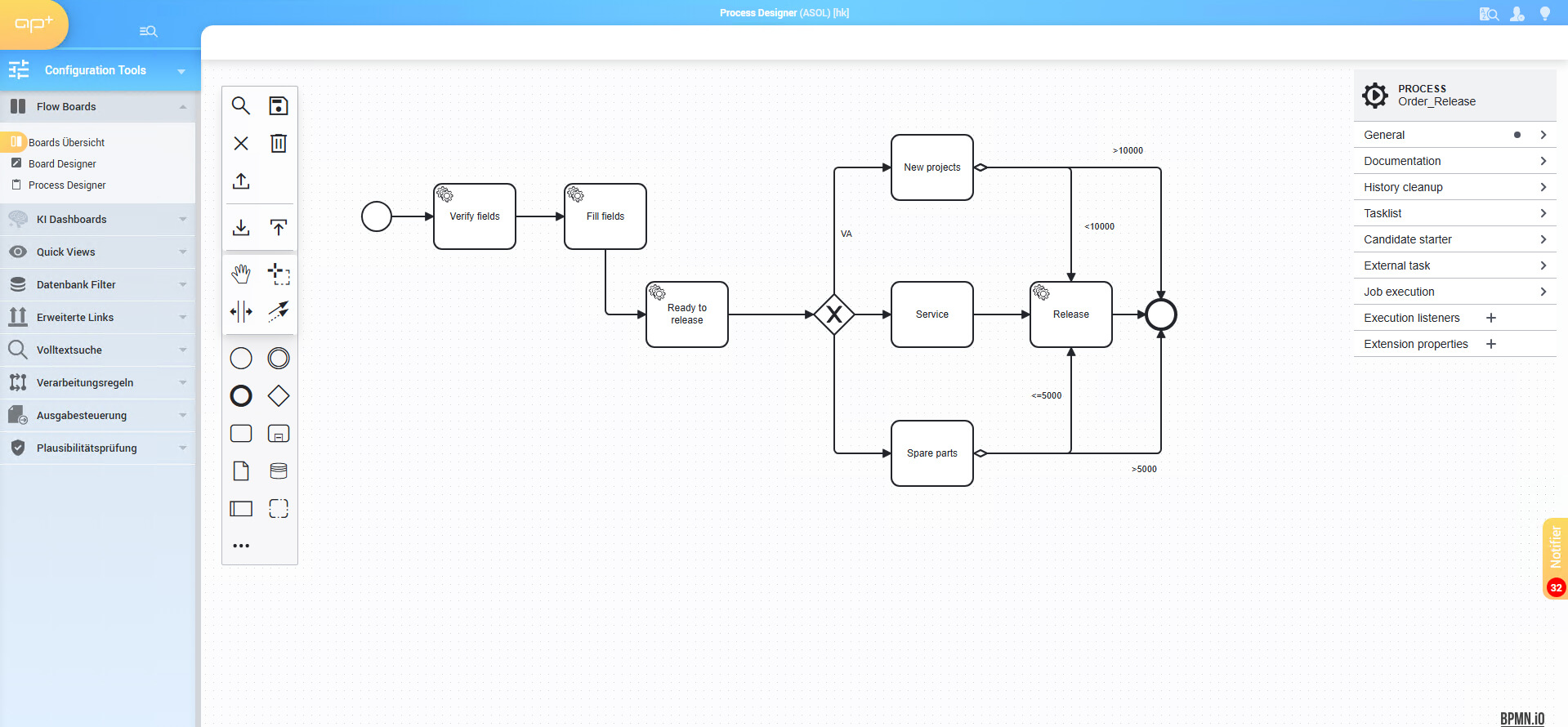Pick the data store cylinder in the palette
Image resolution: width=1568 pixels, height=727 pixels.
click(x=279, y=471)
